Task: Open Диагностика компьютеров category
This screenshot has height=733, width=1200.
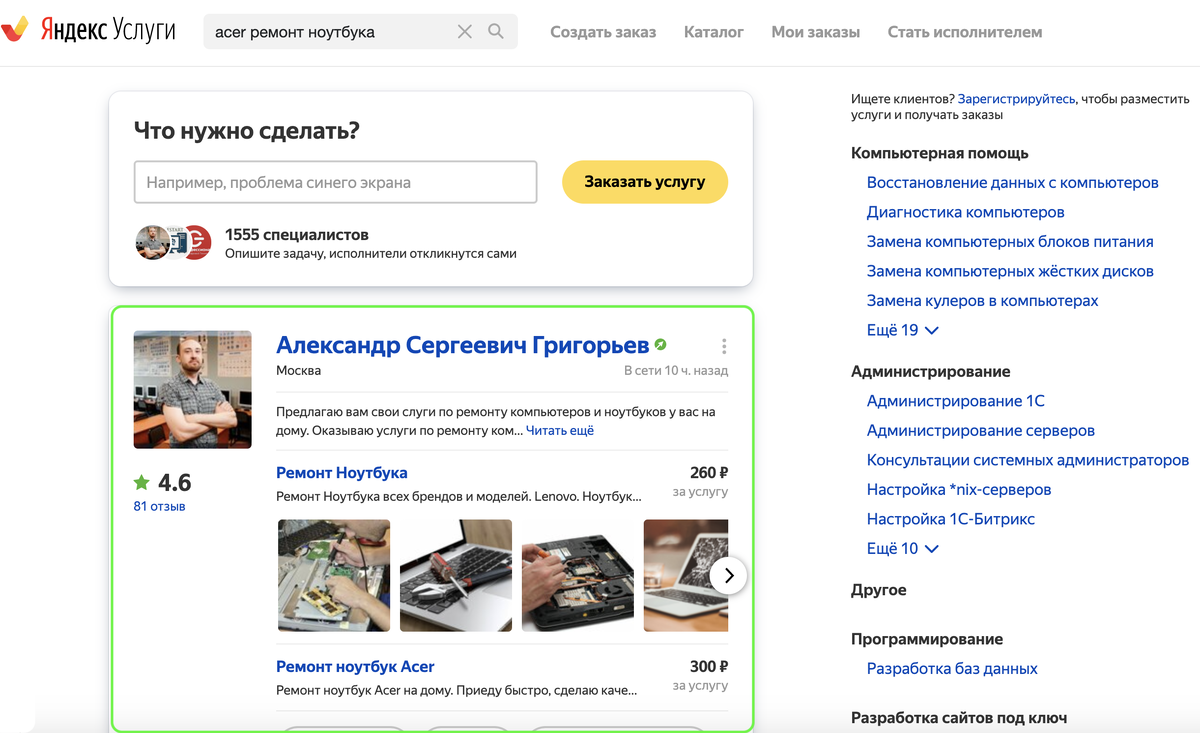Action: pyautogui.click(x=966, y=212)
